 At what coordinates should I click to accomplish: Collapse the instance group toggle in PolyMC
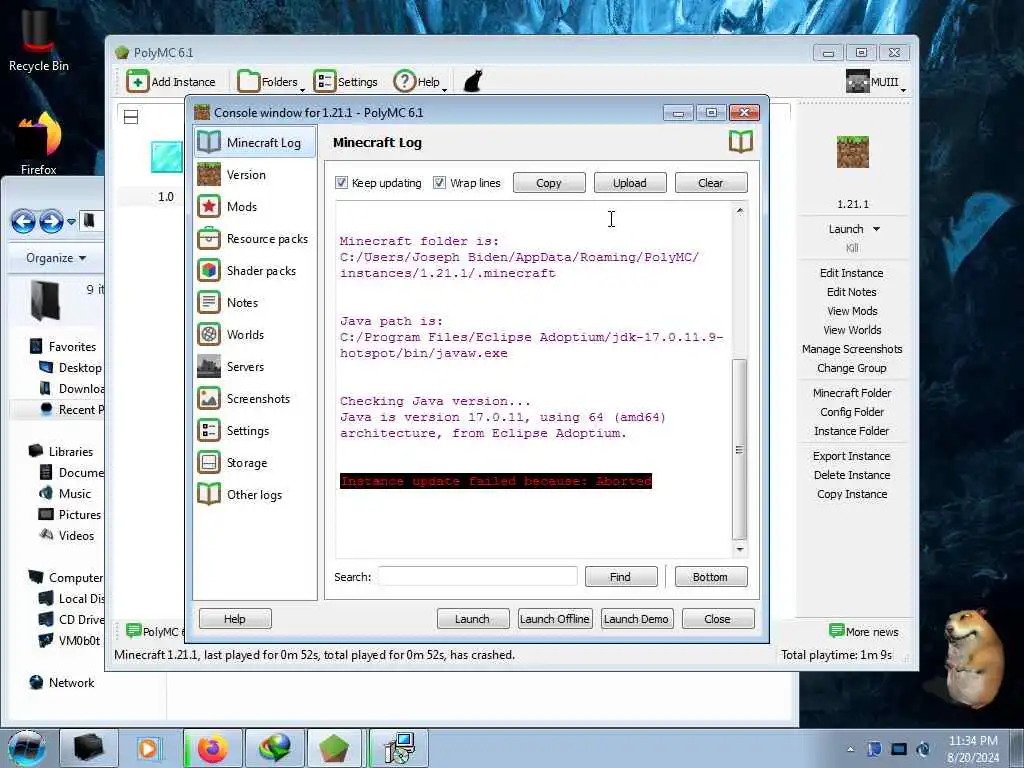coord(131,117)
